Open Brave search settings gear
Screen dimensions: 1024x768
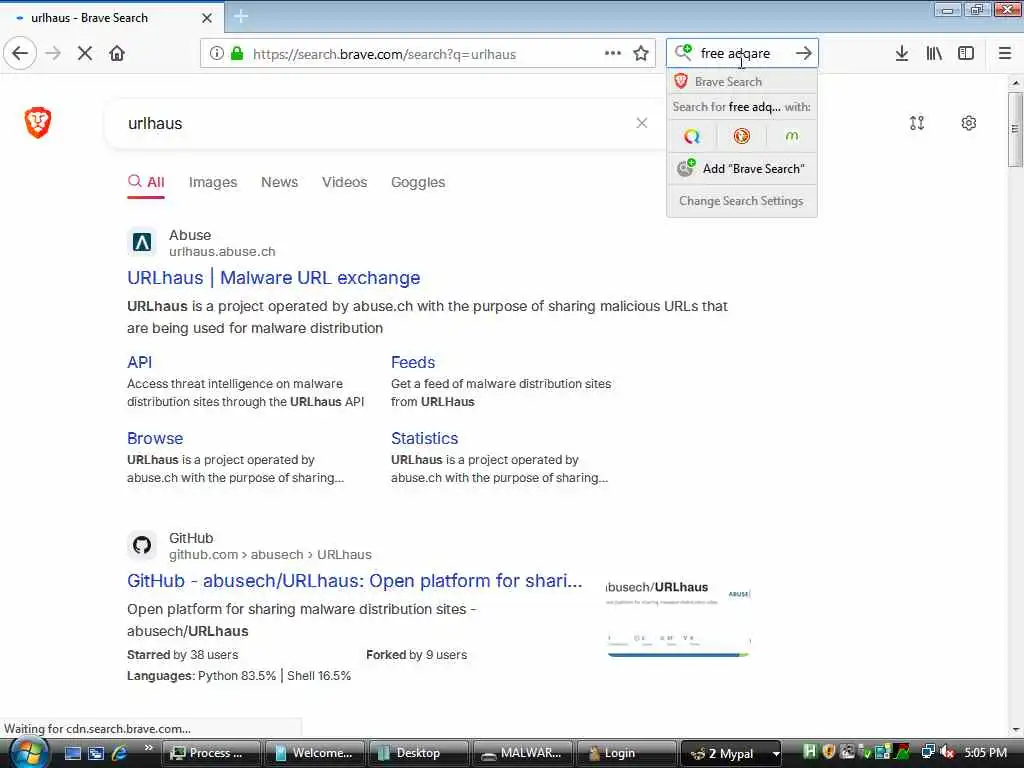coord(968,123)
